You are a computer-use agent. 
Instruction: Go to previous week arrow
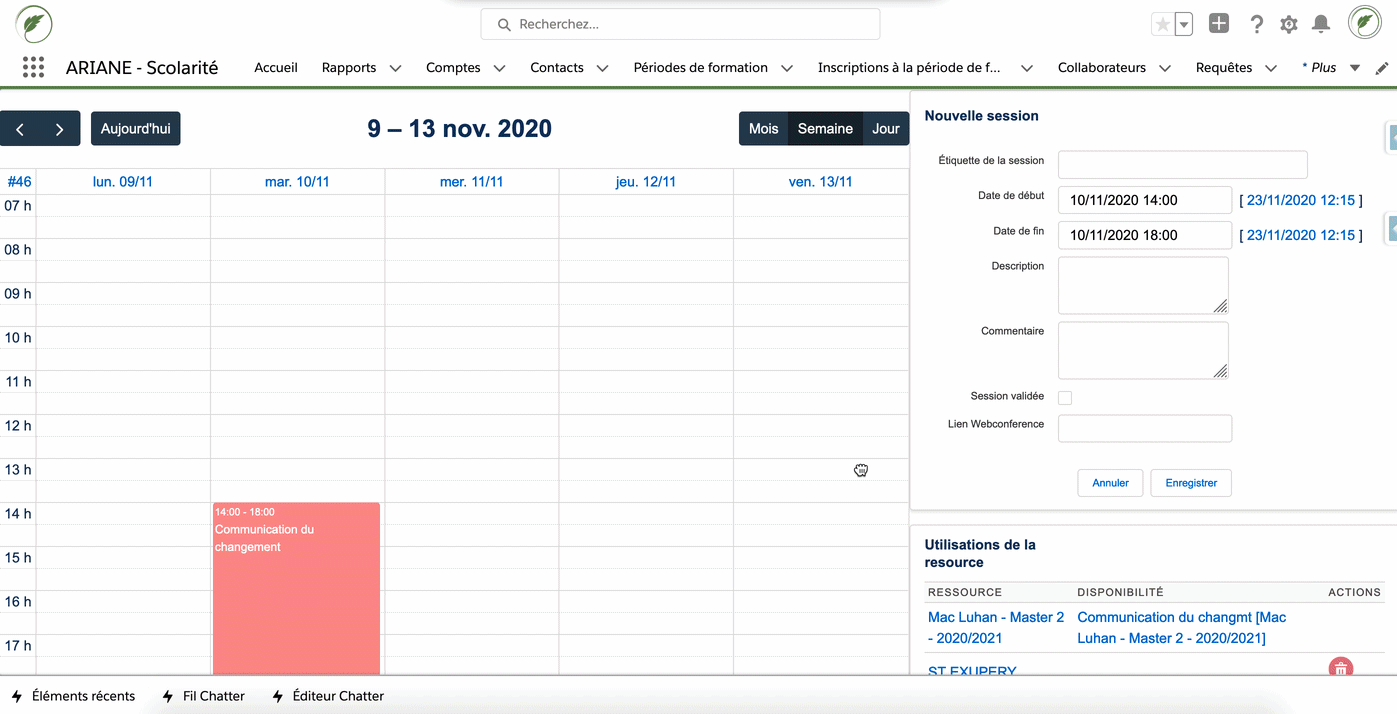coord(20,129)
